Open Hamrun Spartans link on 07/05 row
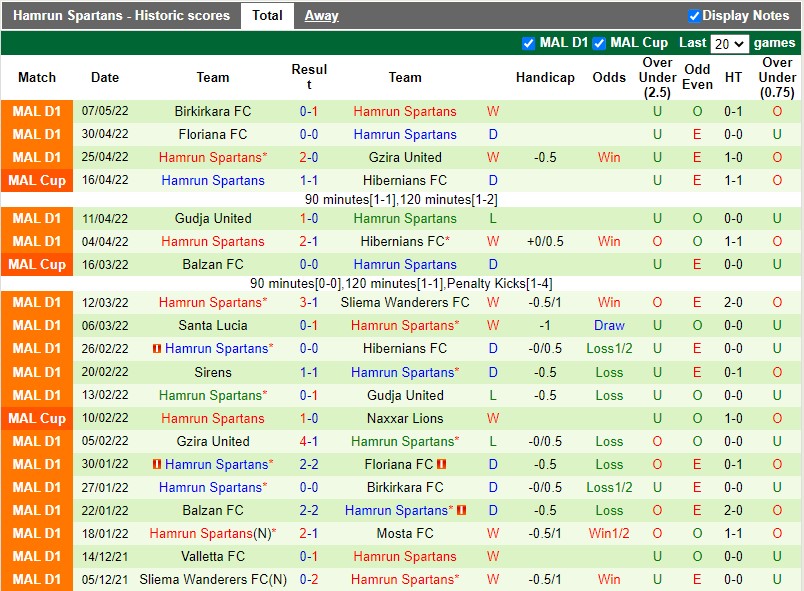804x591 pixels. coord(405,111)
